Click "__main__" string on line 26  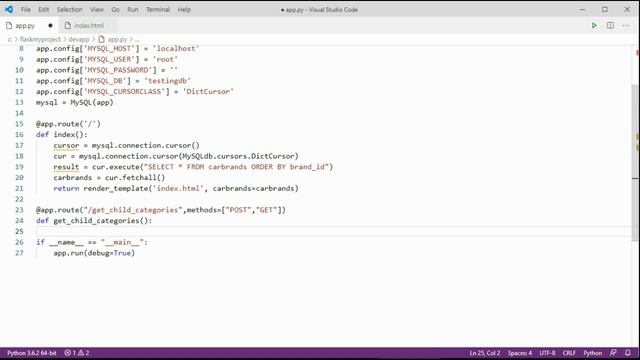point(122,242)
